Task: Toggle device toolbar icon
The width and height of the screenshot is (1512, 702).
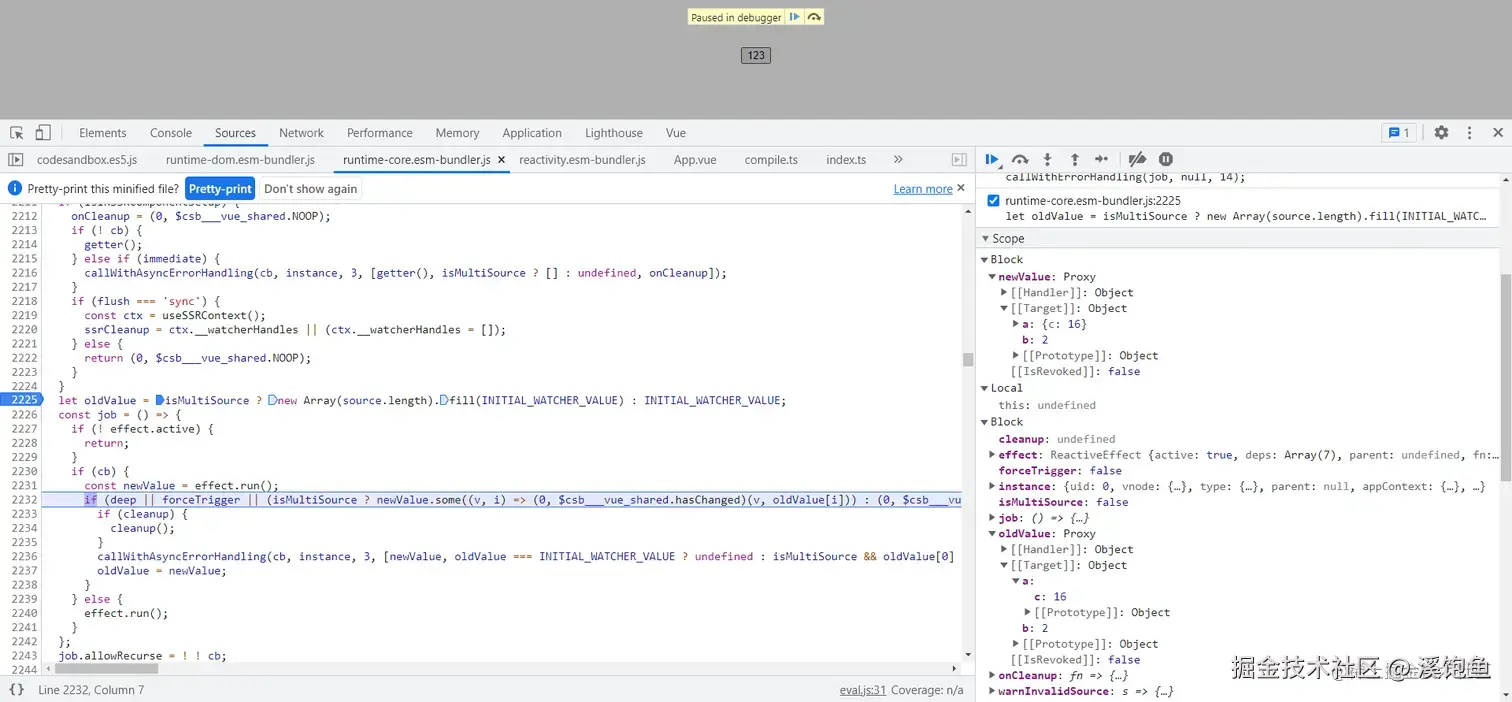Action: 43,133
